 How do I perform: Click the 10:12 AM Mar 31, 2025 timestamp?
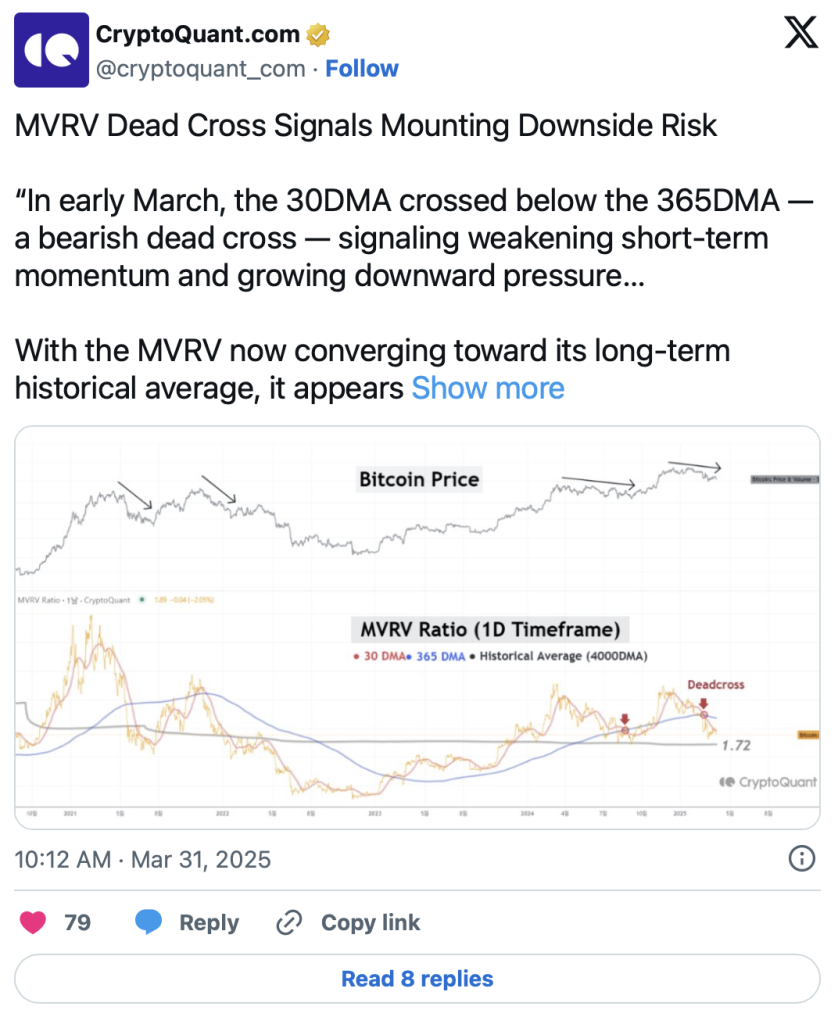[x=143, y=859]
